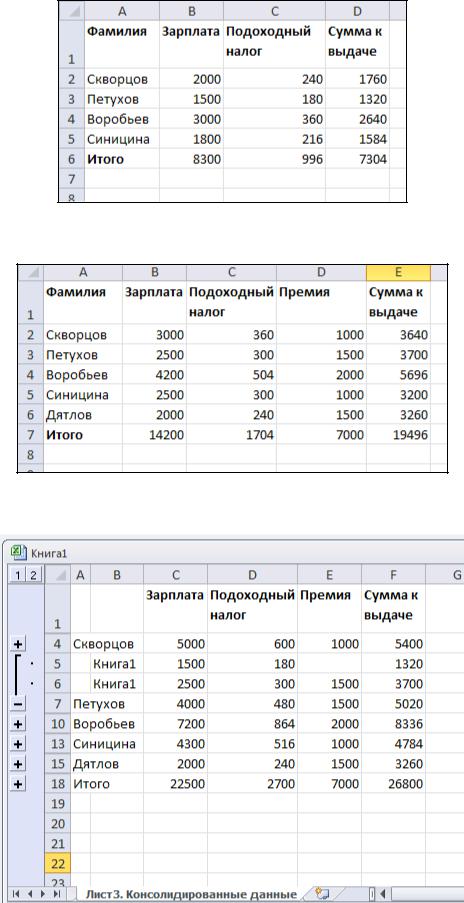Viewport: 464px width, 903px height.
Task: Expand the plus button beside row 10 Воробьев
Action: [x=18, y=723]
